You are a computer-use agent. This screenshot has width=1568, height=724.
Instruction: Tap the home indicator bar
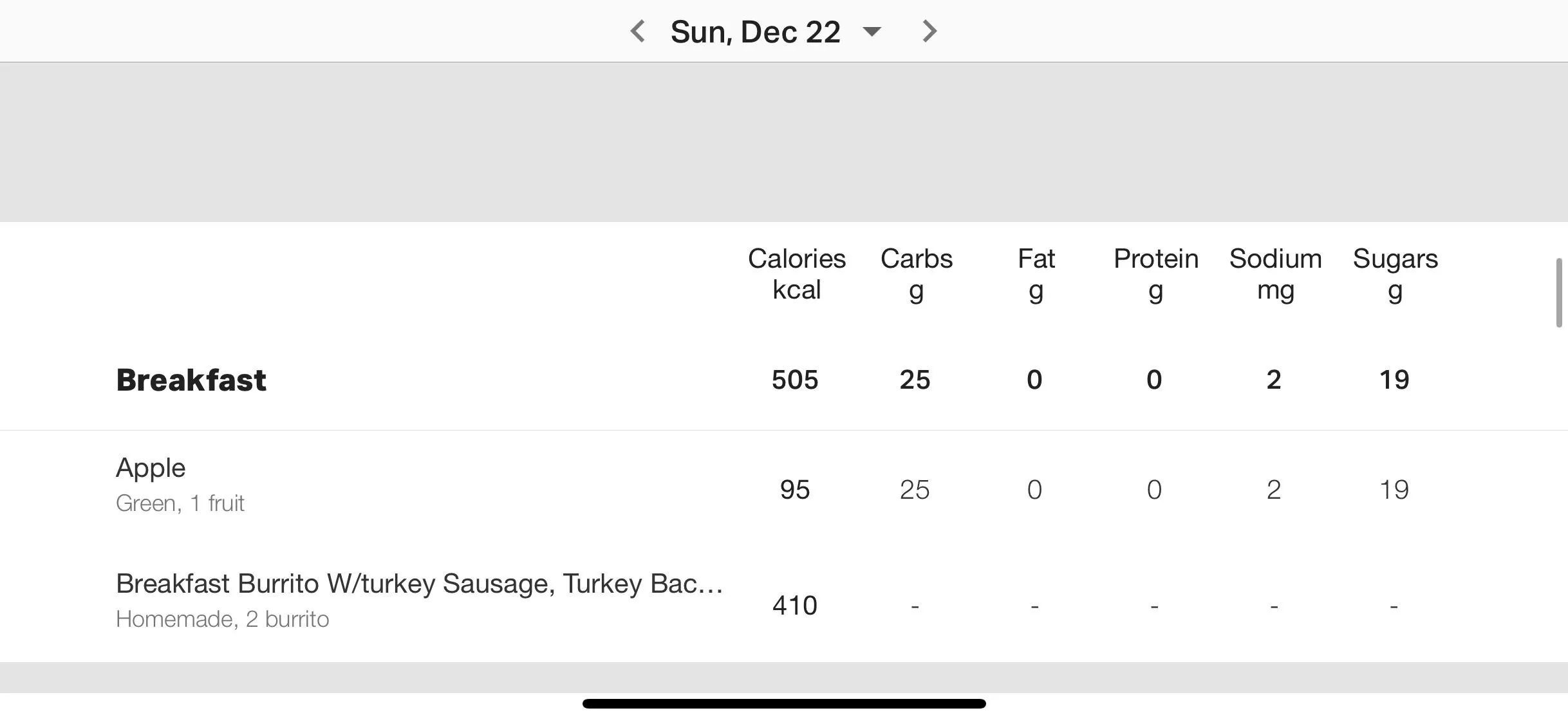tap(784, 703)
